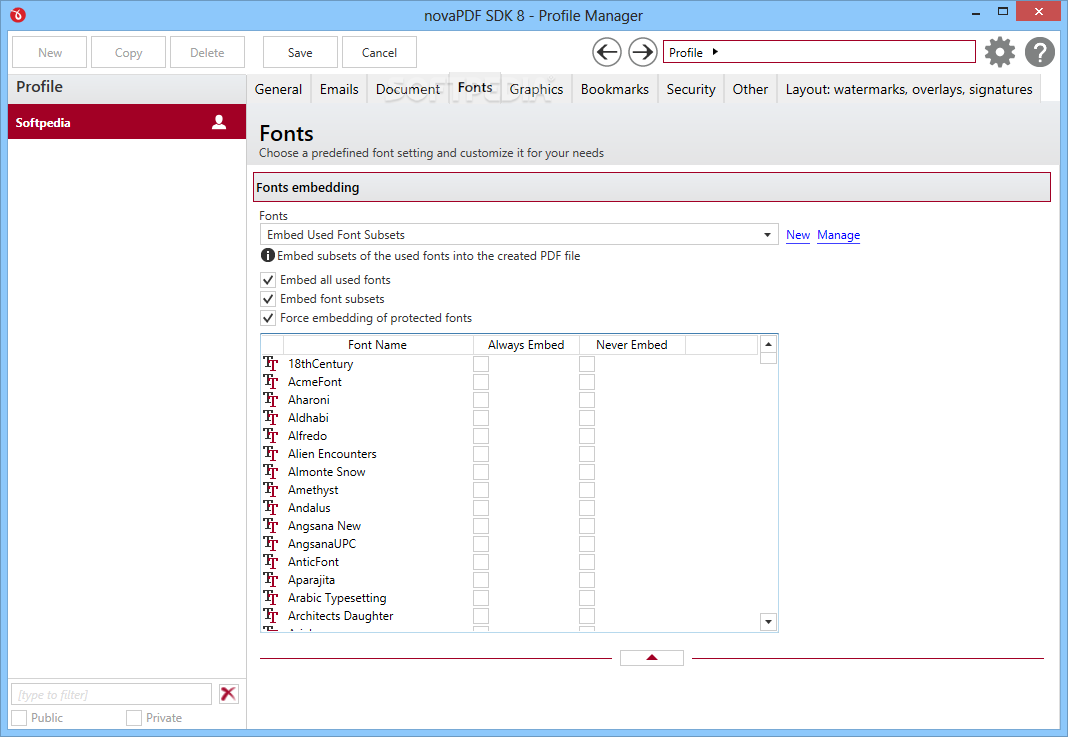Click the TrueType icon for Aldhabi
The width and height of the screenshot is (1068, 737).
pos(270,418)
